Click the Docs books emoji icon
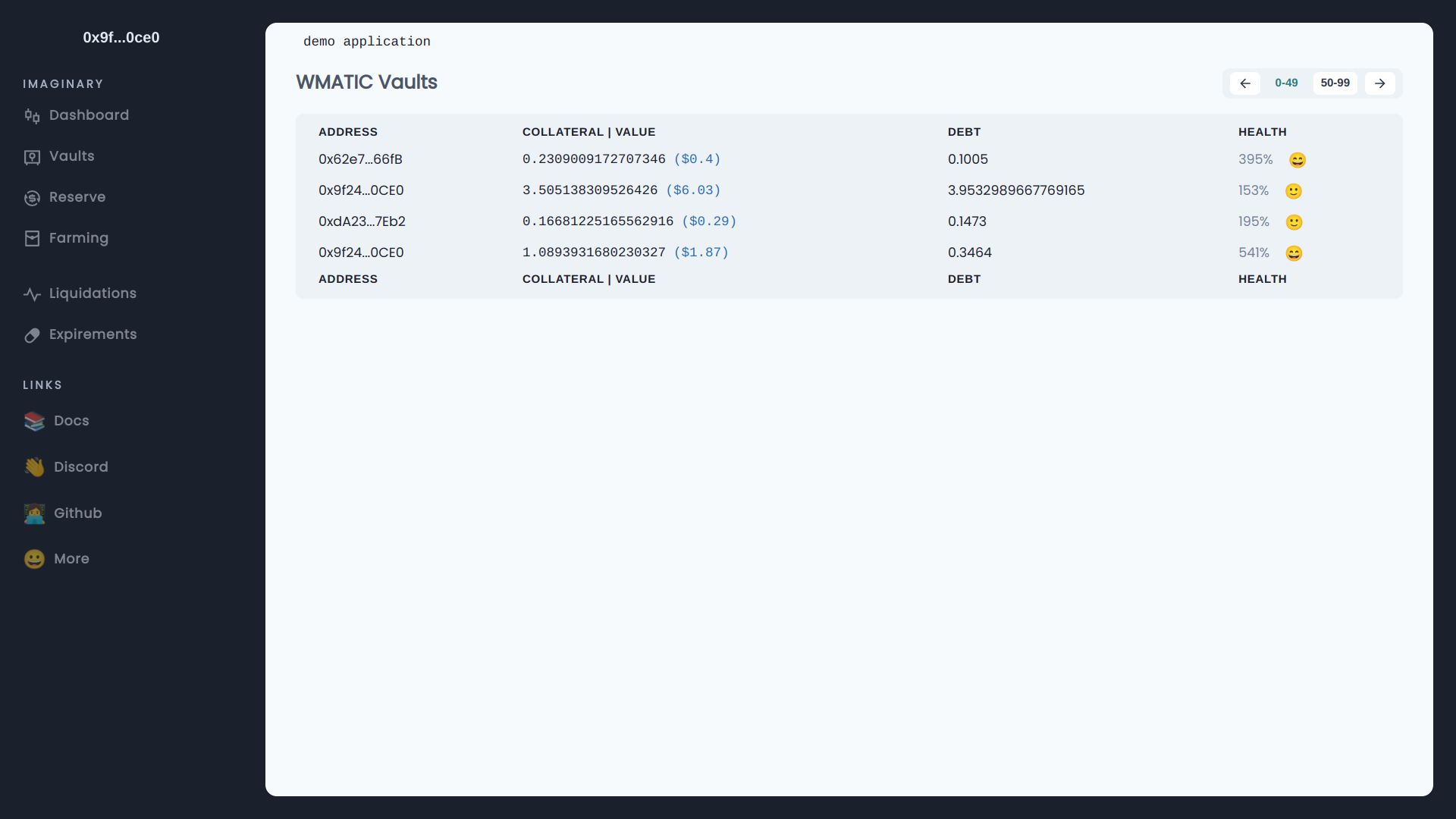This screenshot has width=1456, height=819. click(34, 421)
